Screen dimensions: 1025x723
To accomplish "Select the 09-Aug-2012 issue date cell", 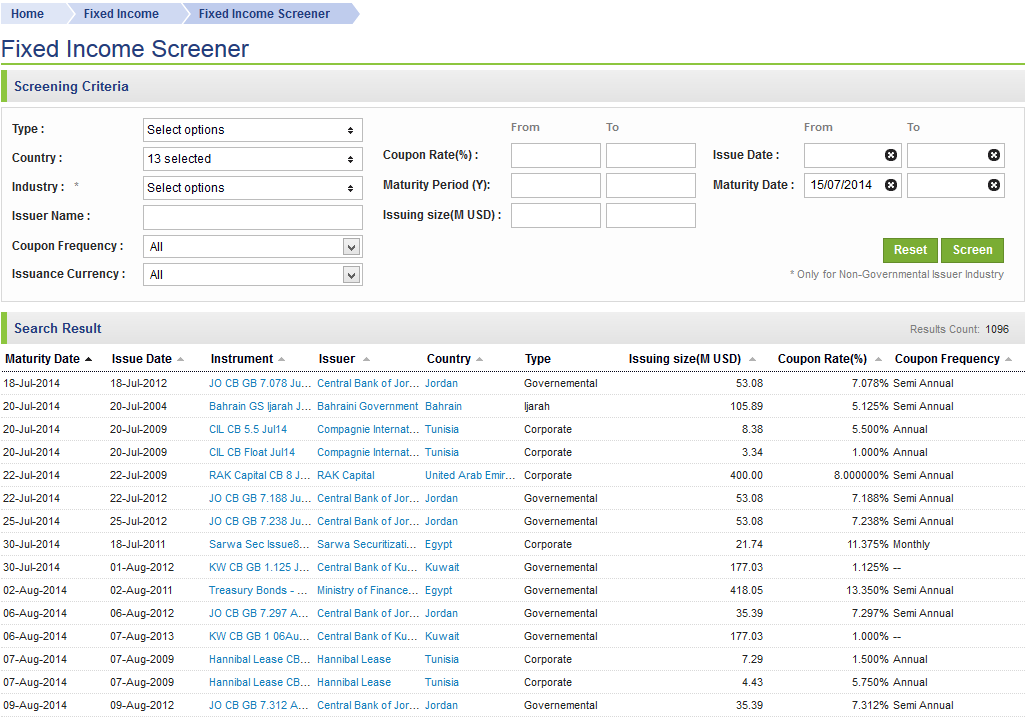I will (x=142, y=705).
